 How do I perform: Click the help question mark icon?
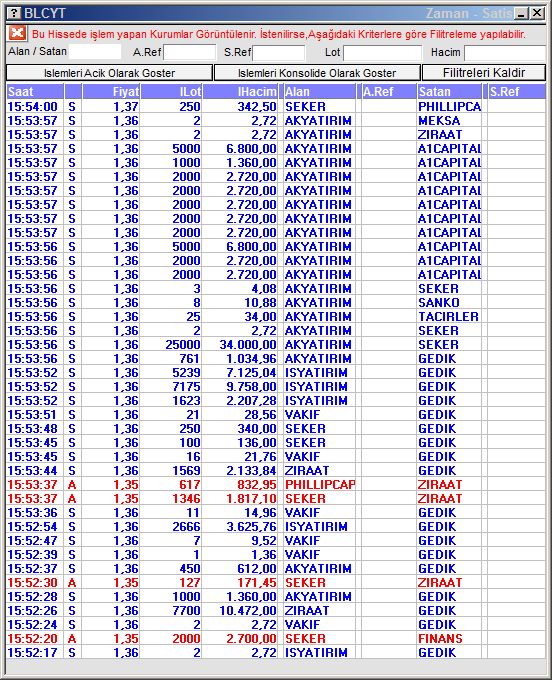pos(14,13)
